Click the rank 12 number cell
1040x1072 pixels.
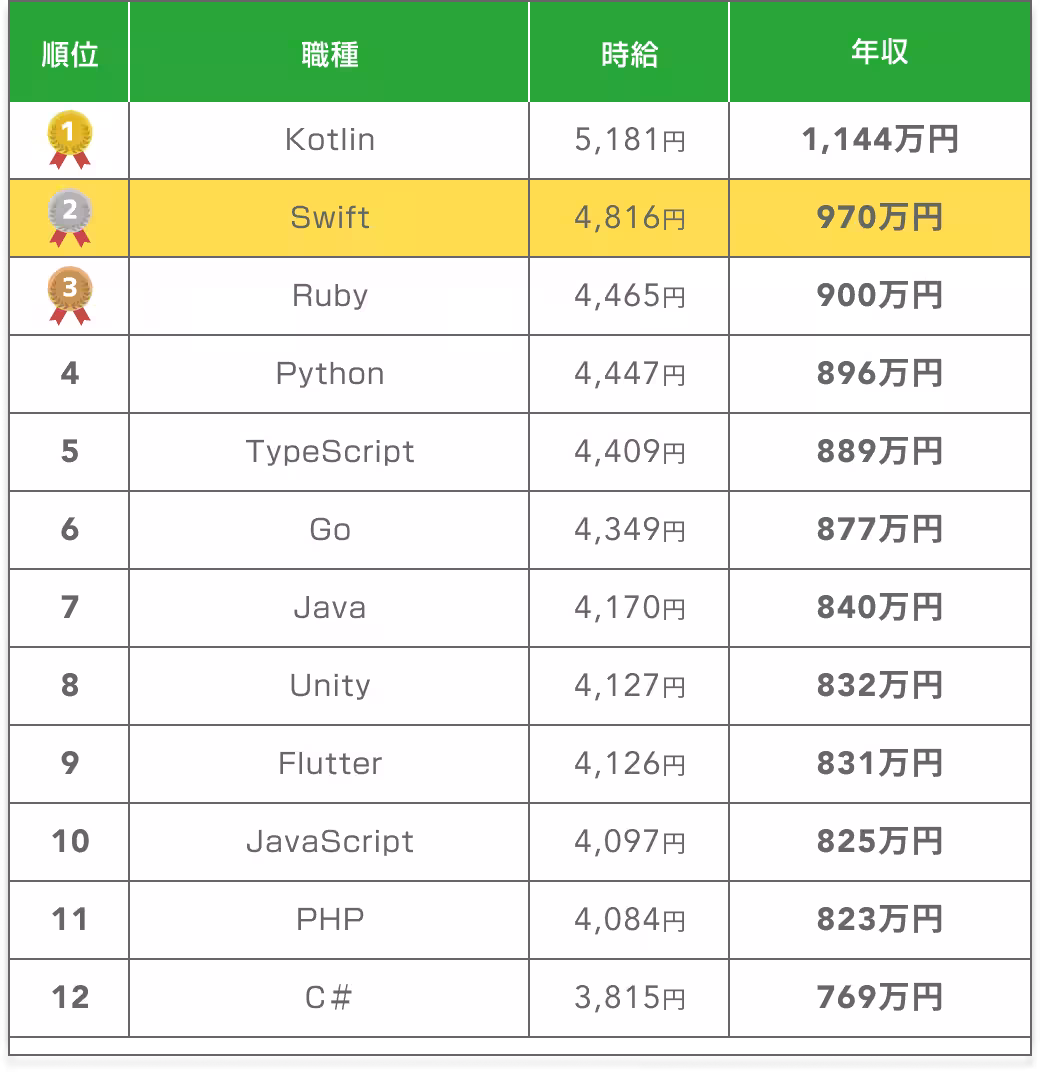70,997
